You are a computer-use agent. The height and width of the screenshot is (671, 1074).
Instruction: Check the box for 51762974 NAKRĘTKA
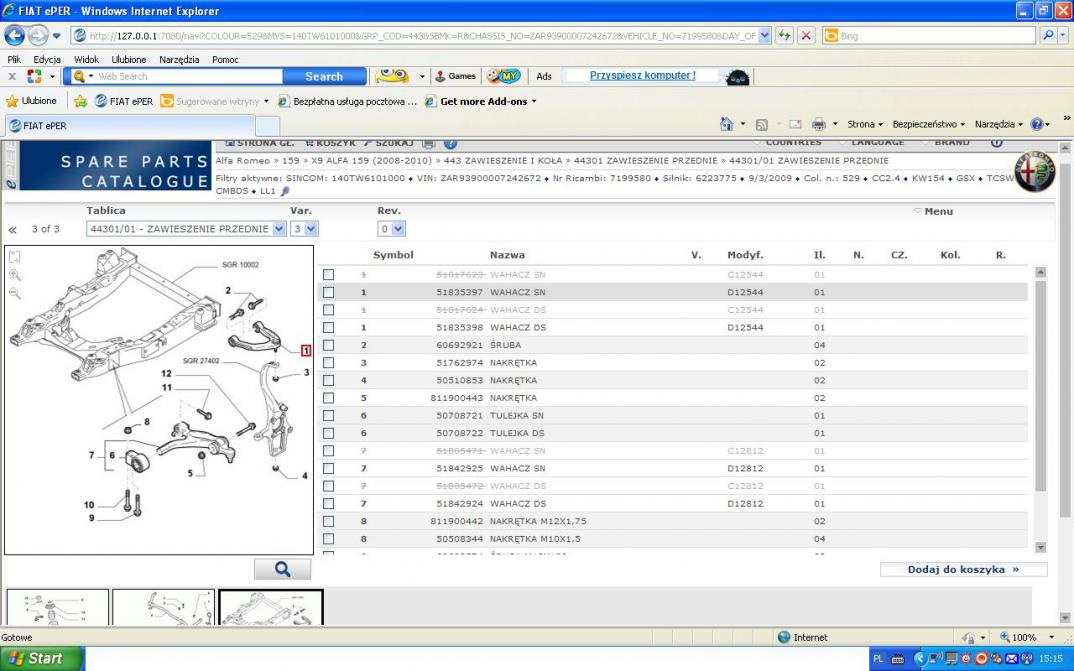[x=329, y=363]
